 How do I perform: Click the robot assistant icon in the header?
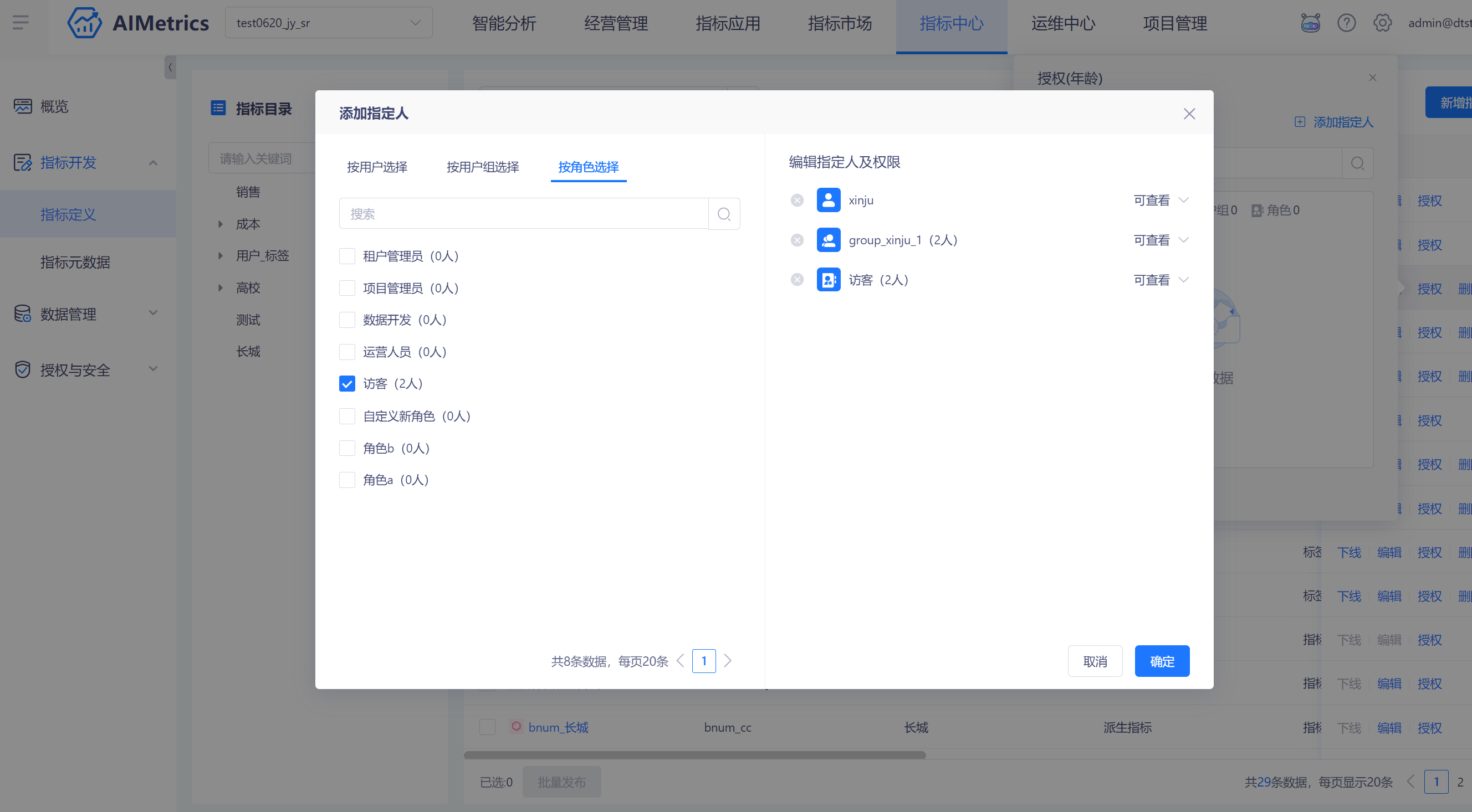coord(1310,23)
